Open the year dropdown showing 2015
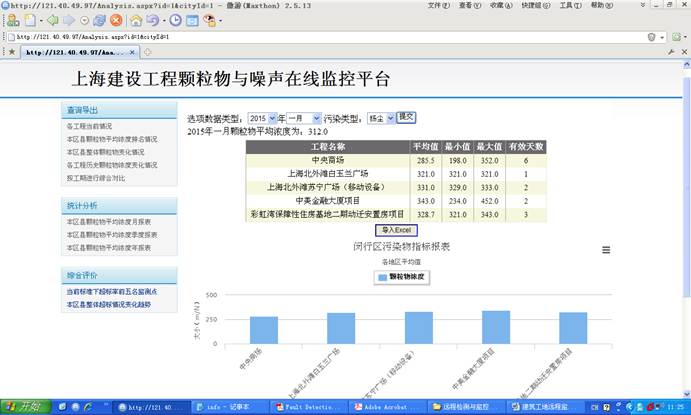This screenshot has width=691, height=415. click(x=262, y=118)
